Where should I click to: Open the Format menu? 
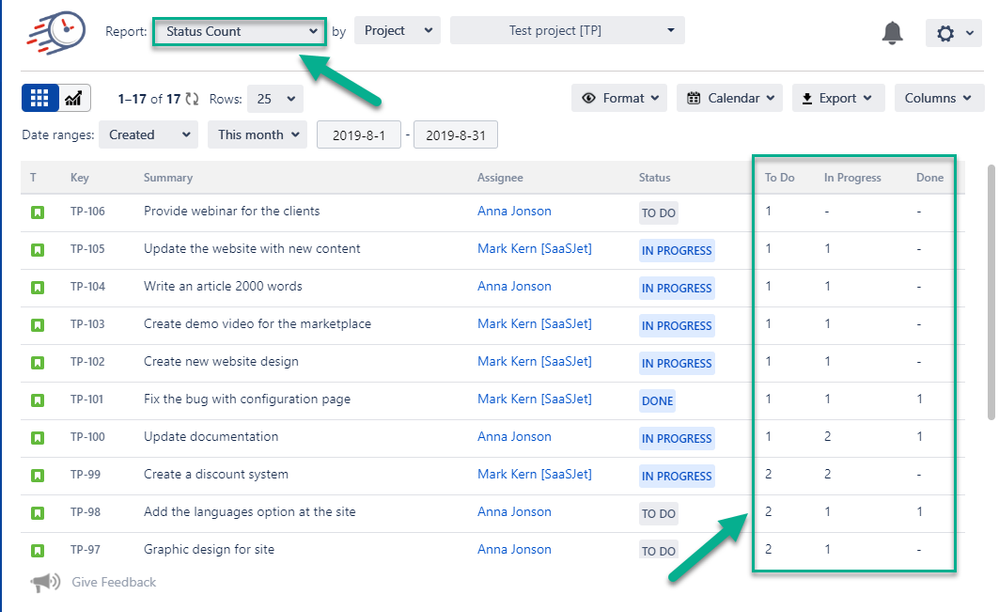619,98
